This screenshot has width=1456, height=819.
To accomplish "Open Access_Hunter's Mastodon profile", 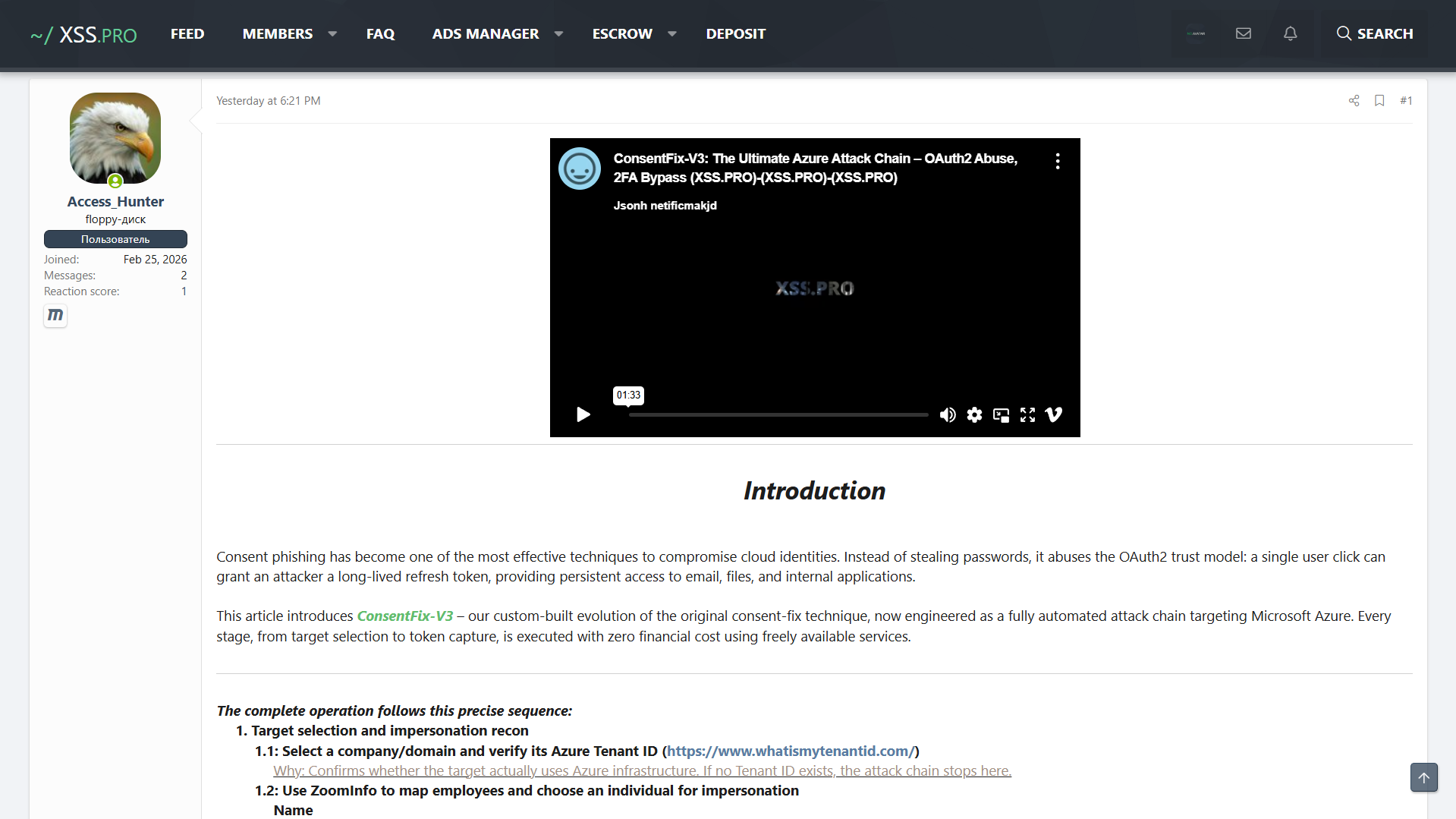I will pyautogui.click(x=55, y=316).
